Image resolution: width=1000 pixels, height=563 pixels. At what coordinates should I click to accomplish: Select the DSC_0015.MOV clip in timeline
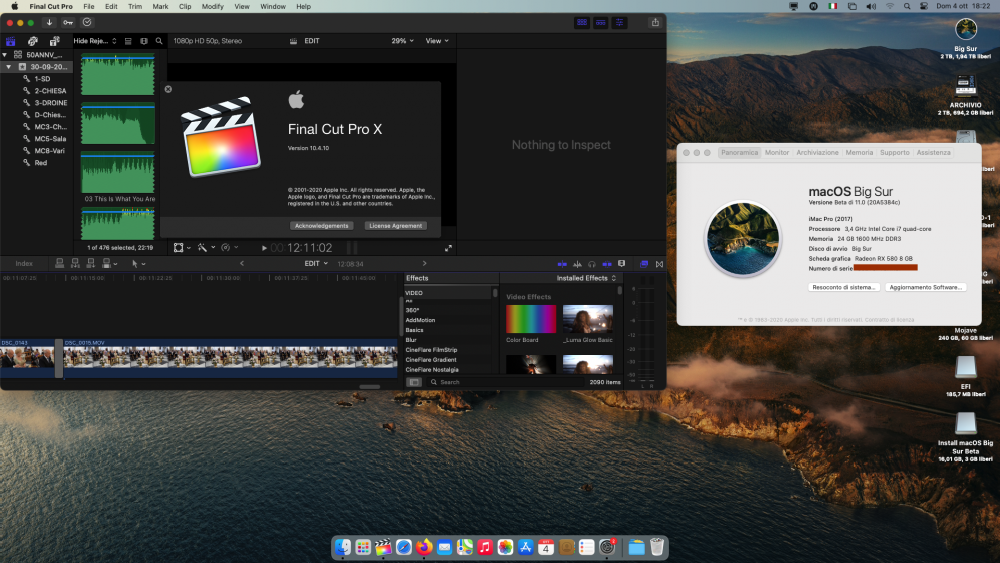point(230,357)
